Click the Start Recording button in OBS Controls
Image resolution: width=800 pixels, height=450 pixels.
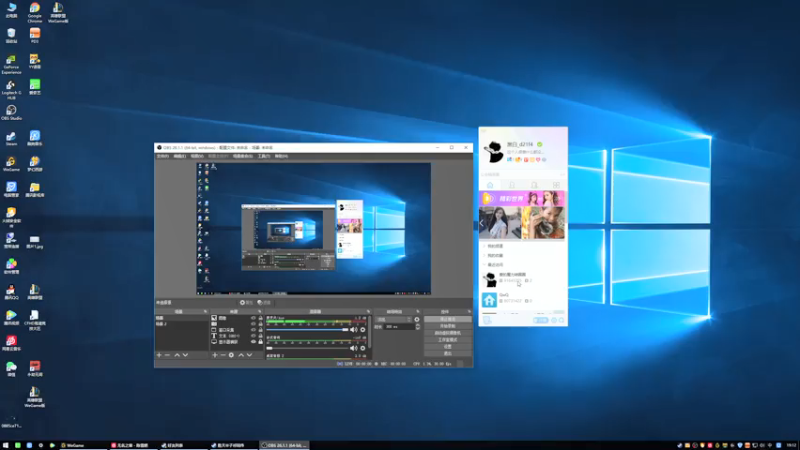[447, 326]
